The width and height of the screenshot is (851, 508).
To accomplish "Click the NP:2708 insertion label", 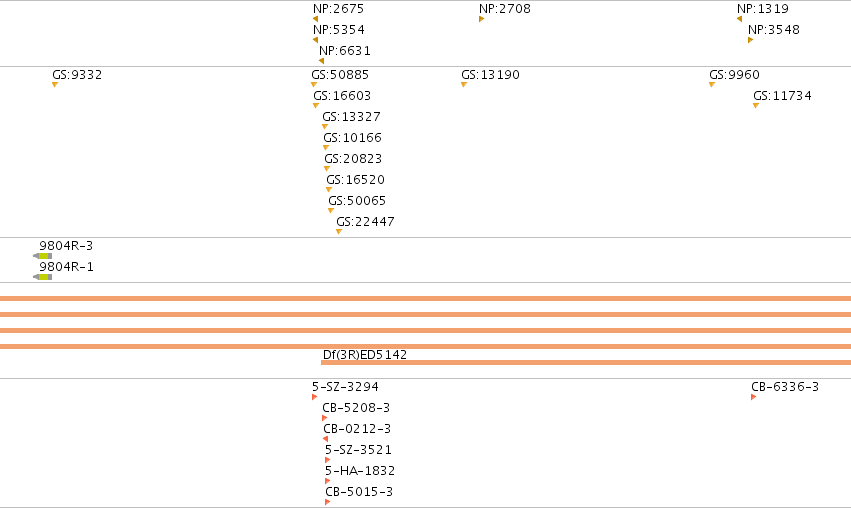I will pos(505,9).
